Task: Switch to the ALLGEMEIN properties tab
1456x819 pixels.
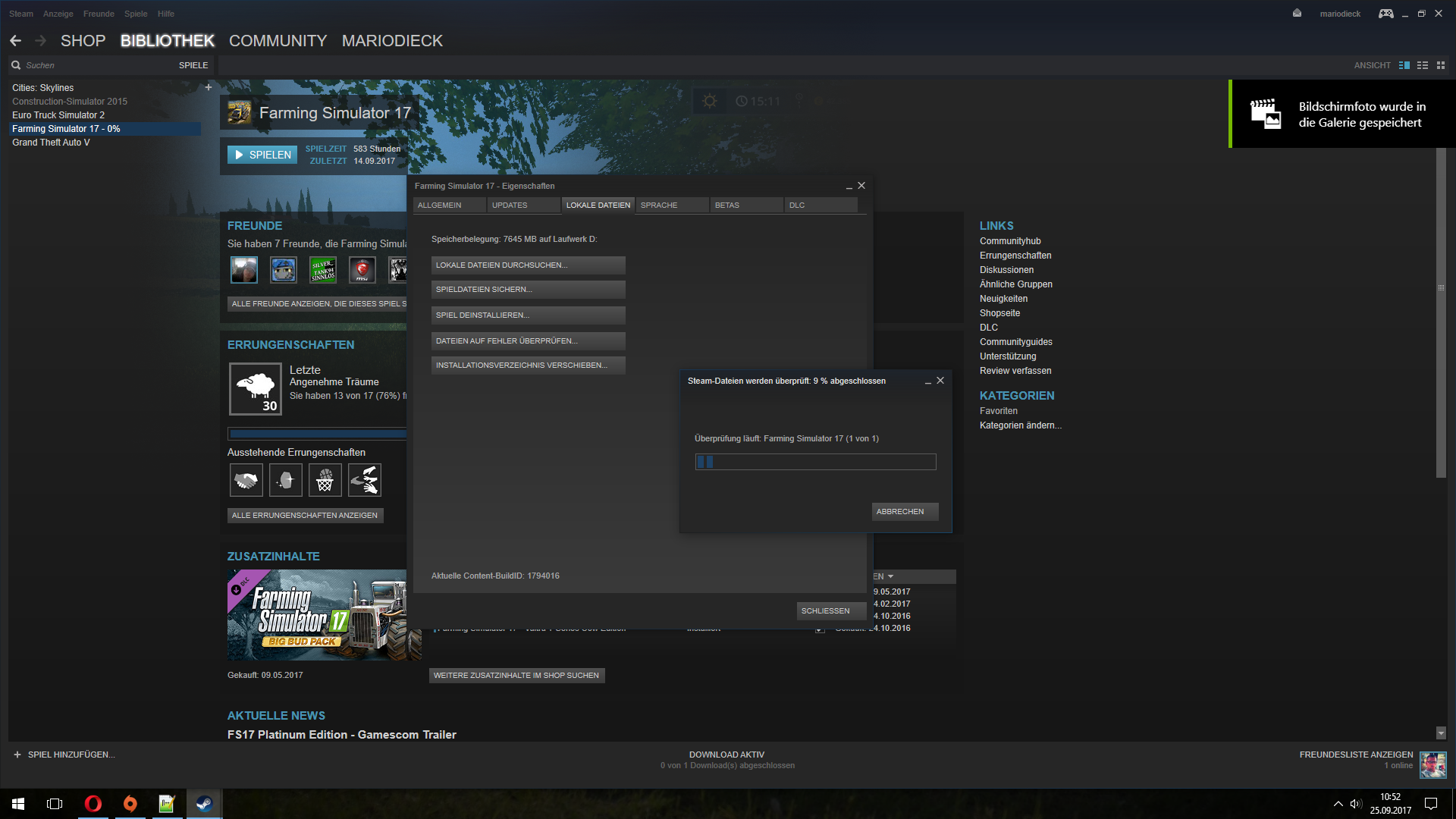Action: (x=450, y=205)
